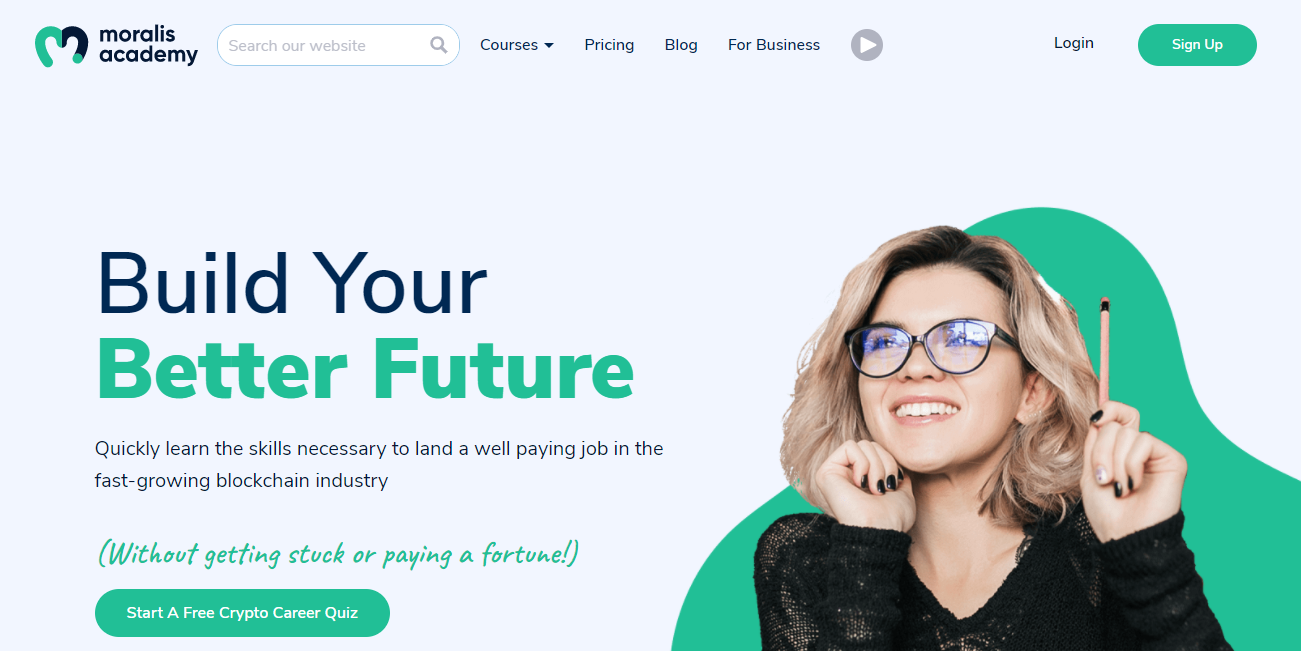This screenshot has width=1301, height=651.
Task: Click the green Better Future heading
Action: click(365, 369)
